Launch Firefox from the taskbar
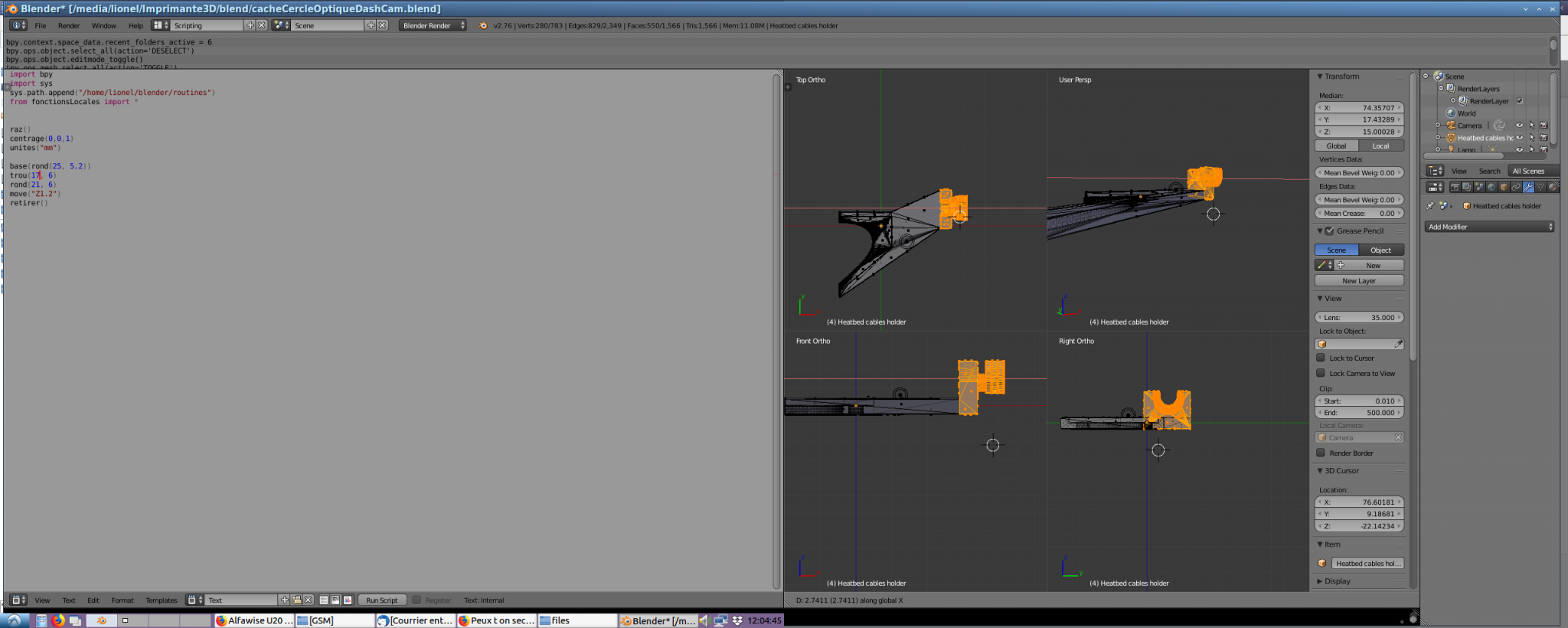This screenshot has width=1568, height=628. pyautogui.click(x=58, y=620)
